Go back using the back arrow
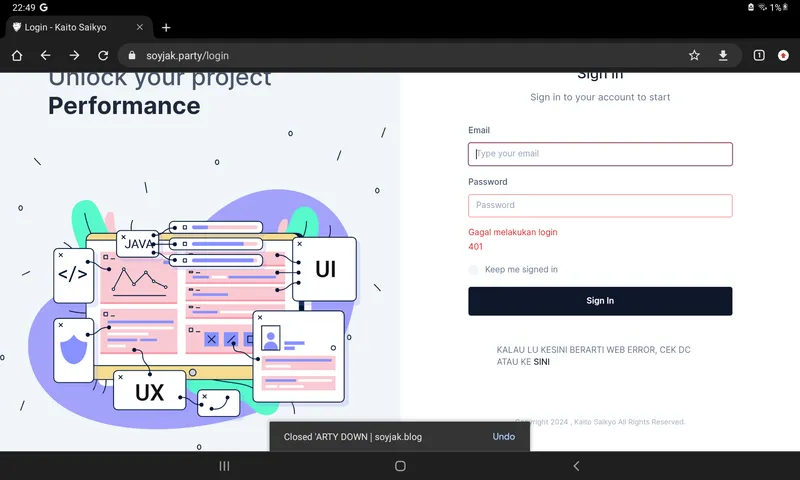800x480 pixels. tap(45, 56)
